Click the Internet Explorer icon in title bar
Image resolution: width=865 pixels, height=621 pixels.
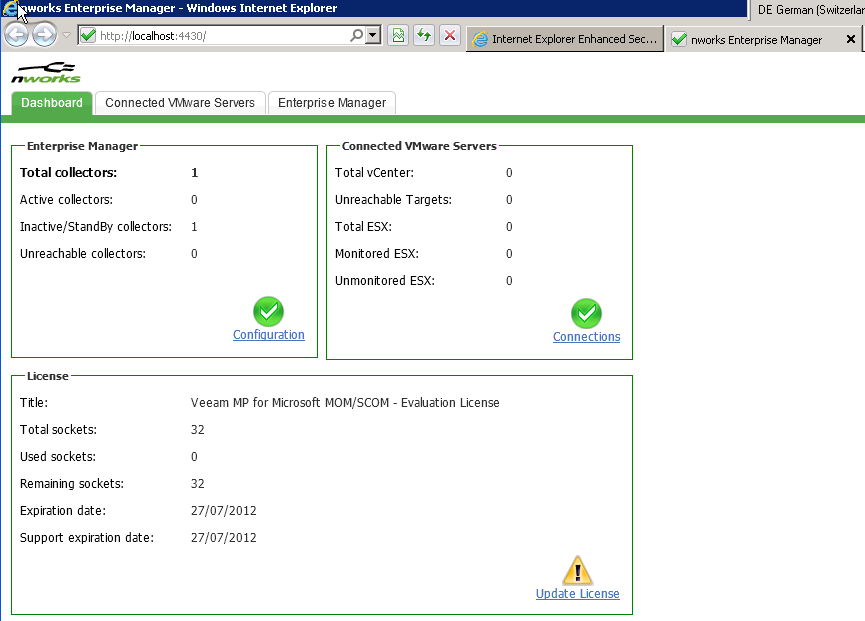point(10,8)
